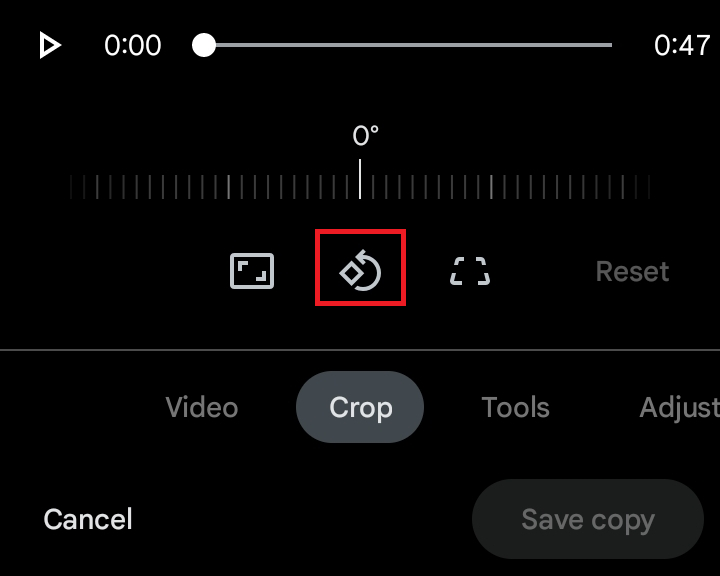Select the dashed-corner perspective crop icon
720x576 pixels.
click(x=470, y=271)
